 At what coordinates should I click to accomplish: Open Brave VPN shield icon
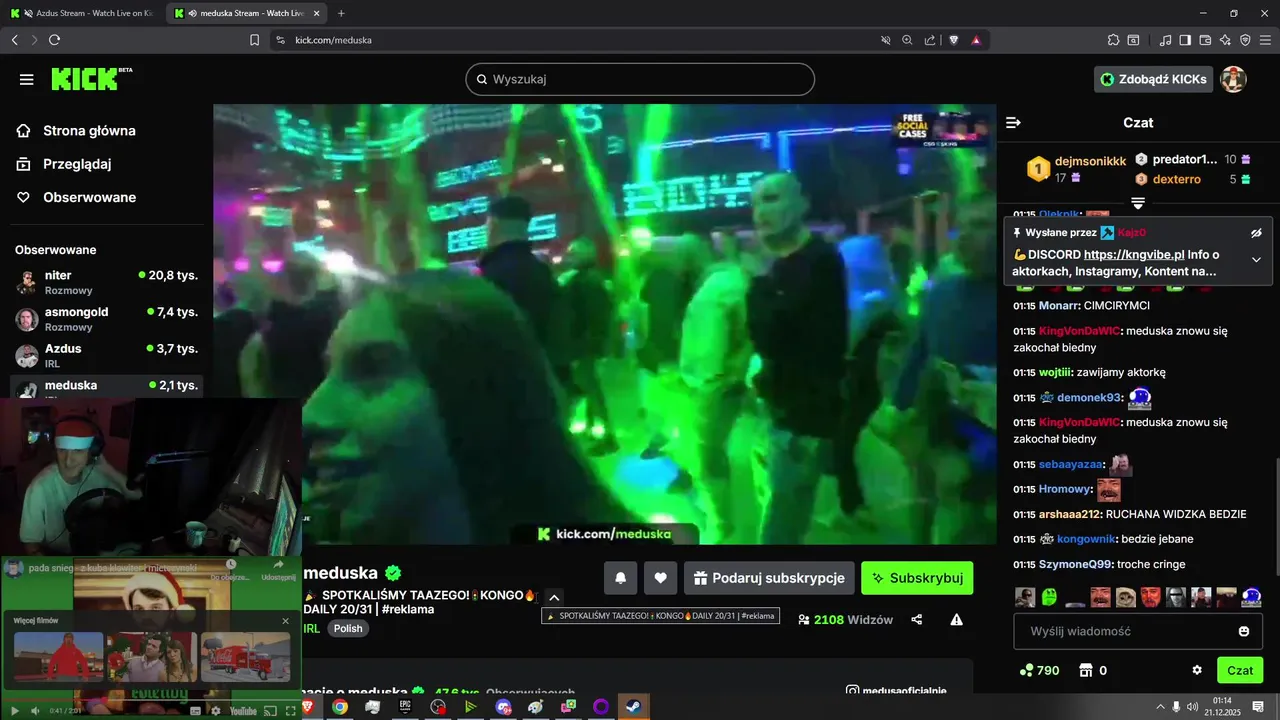click(1245, 40)
